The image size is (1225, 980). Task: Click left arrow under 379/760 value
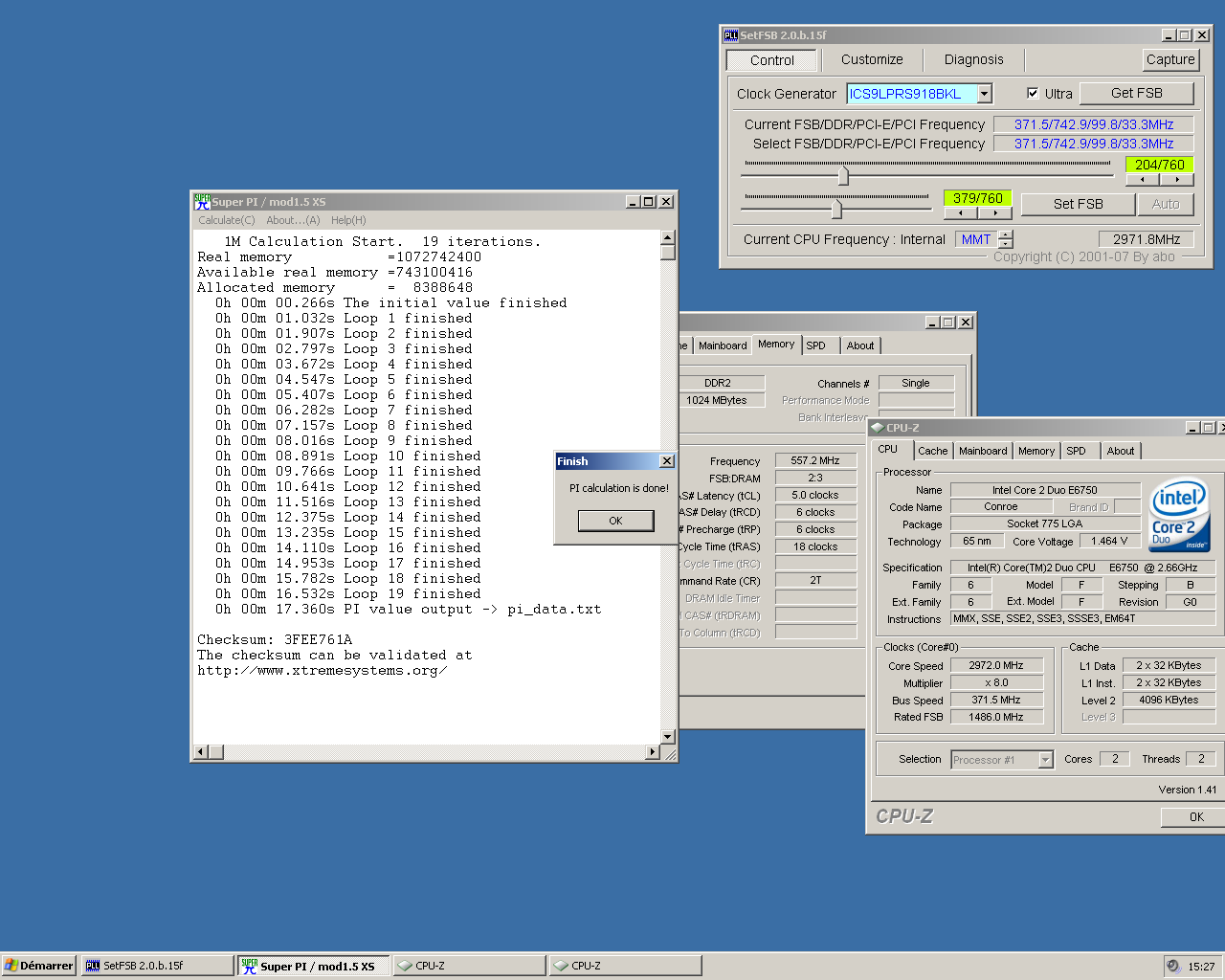(961, 212)
